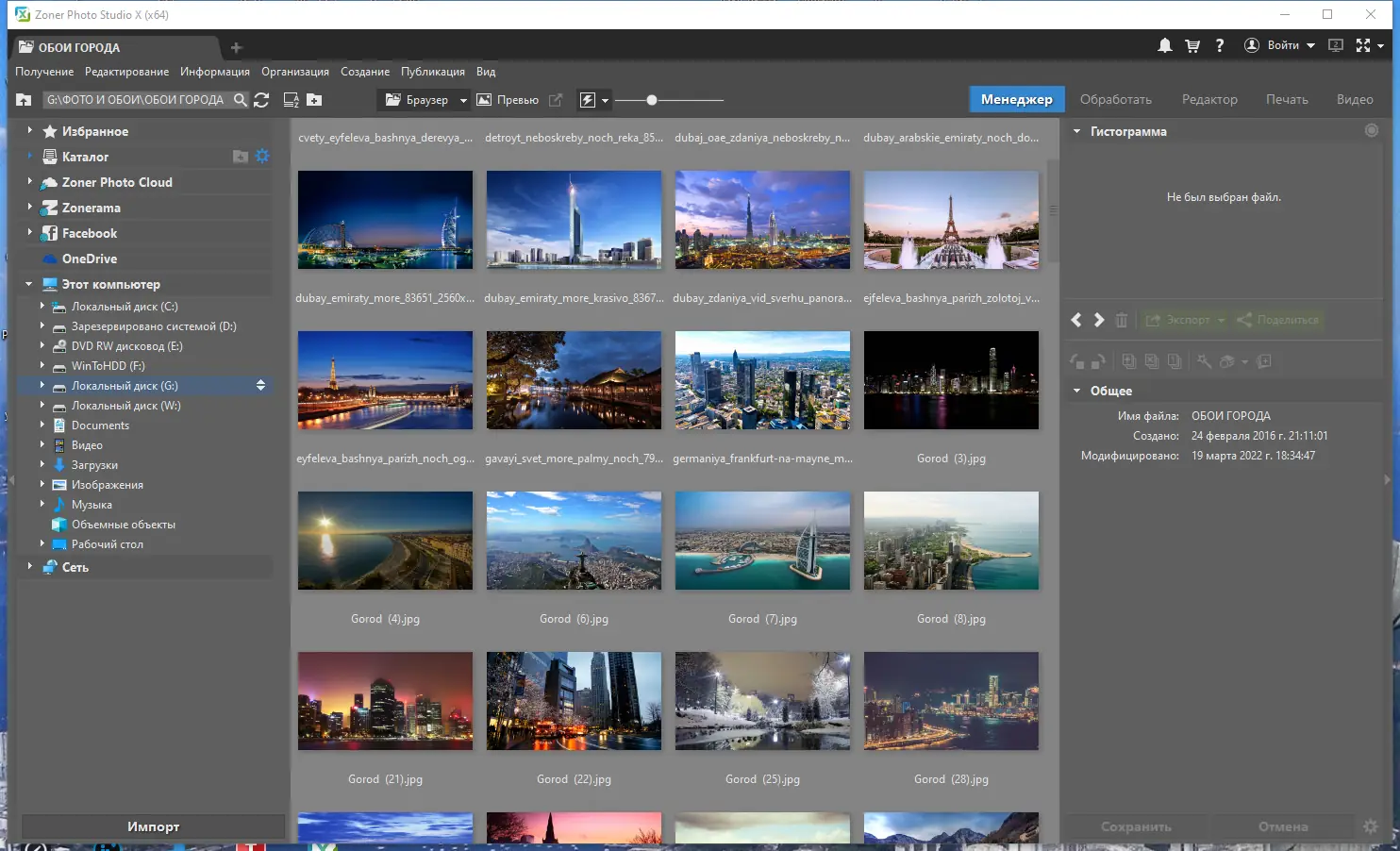Open the shopping cart icon
Viewport: 1400px width, 851px height.
(x=1192, y=44)
